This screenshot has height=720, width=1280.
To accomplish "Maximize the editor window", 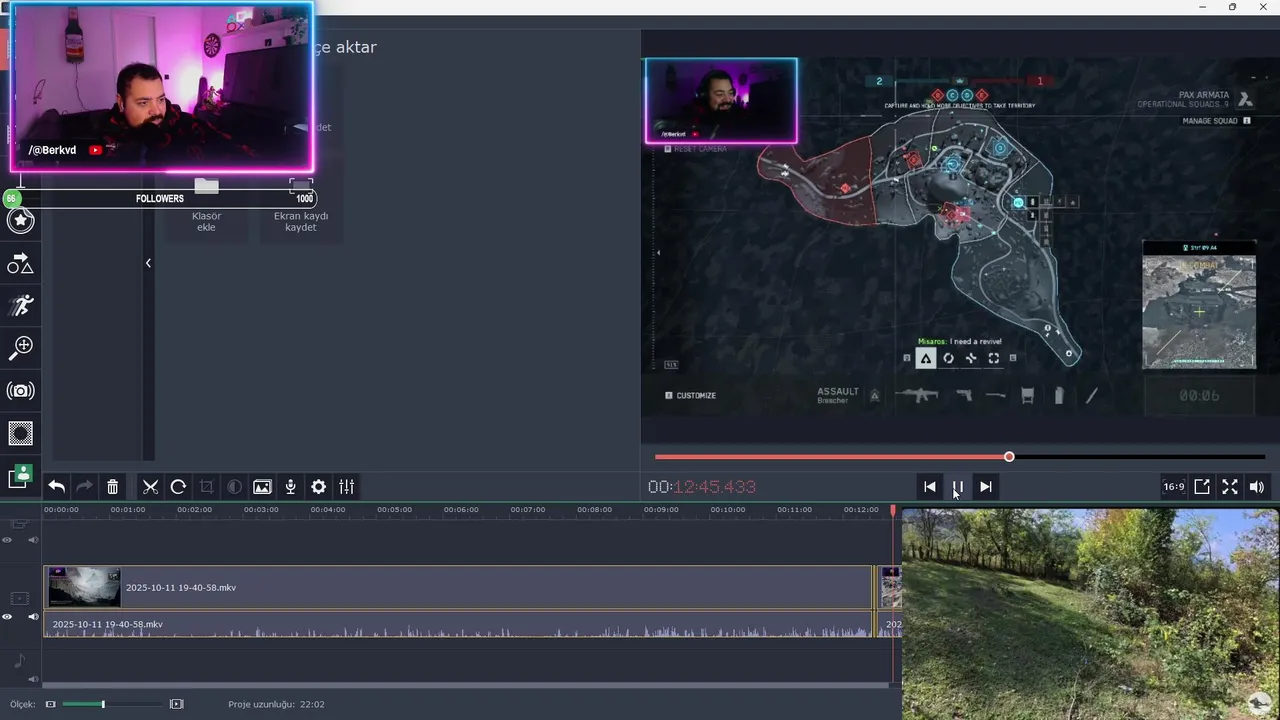I will [1232, 7].
